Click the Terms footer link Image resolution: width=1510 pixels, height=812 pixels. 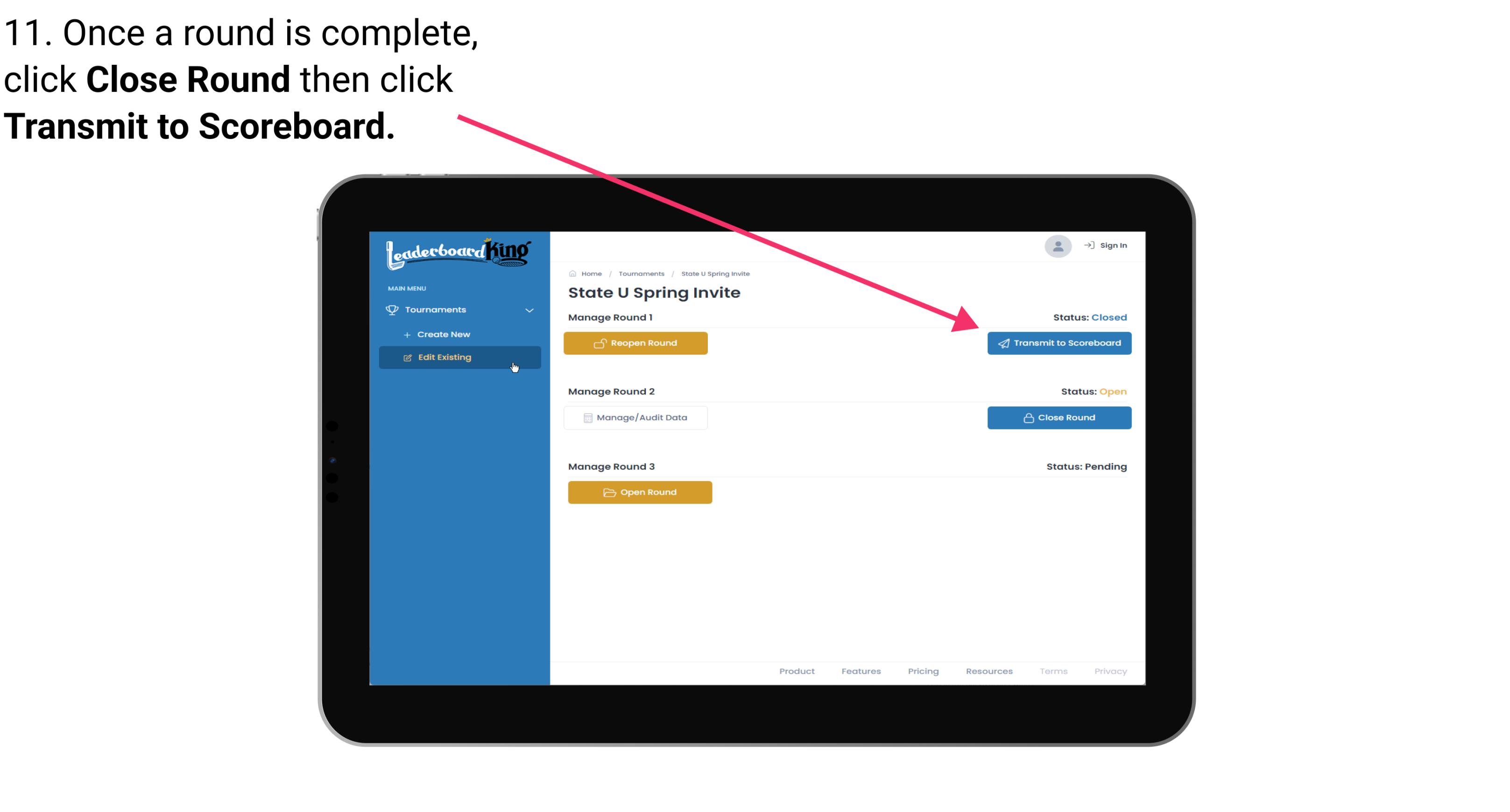(1053, 671)
